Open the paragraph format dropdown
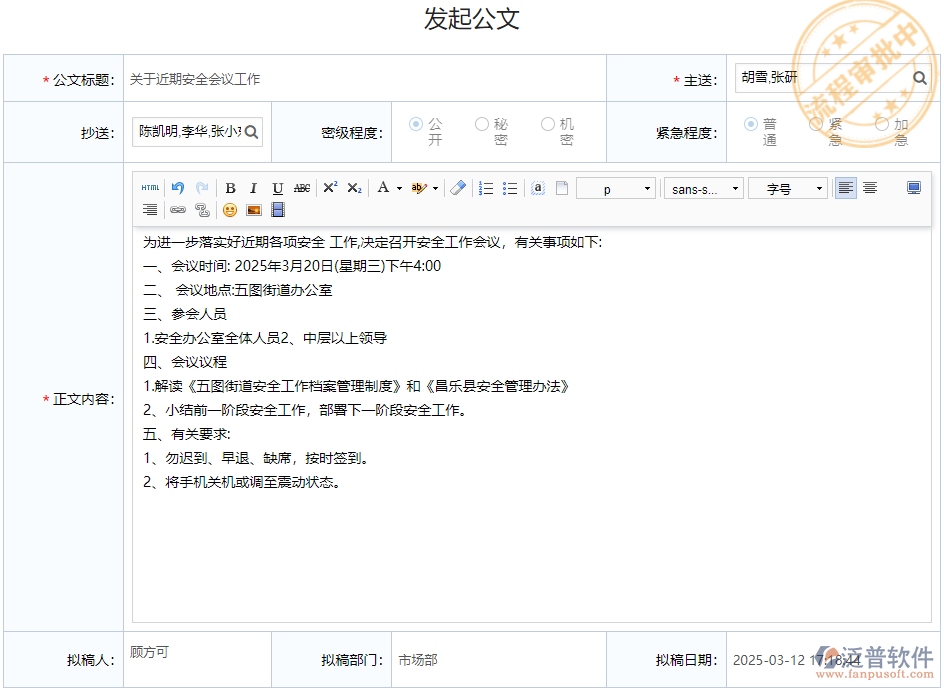 coord(615,188)
